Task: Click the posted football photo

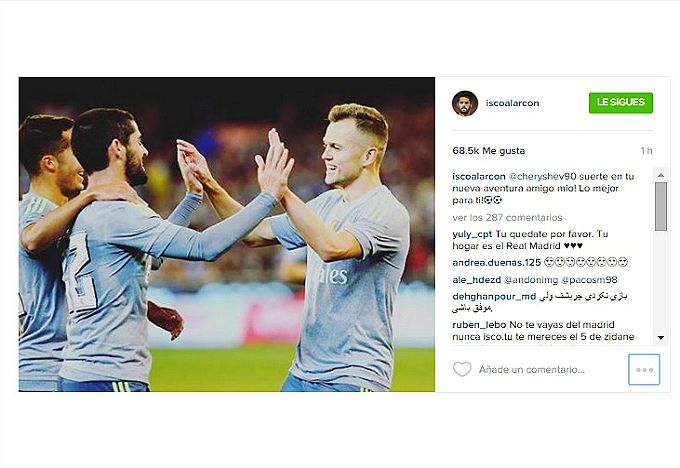Action: 226,234
